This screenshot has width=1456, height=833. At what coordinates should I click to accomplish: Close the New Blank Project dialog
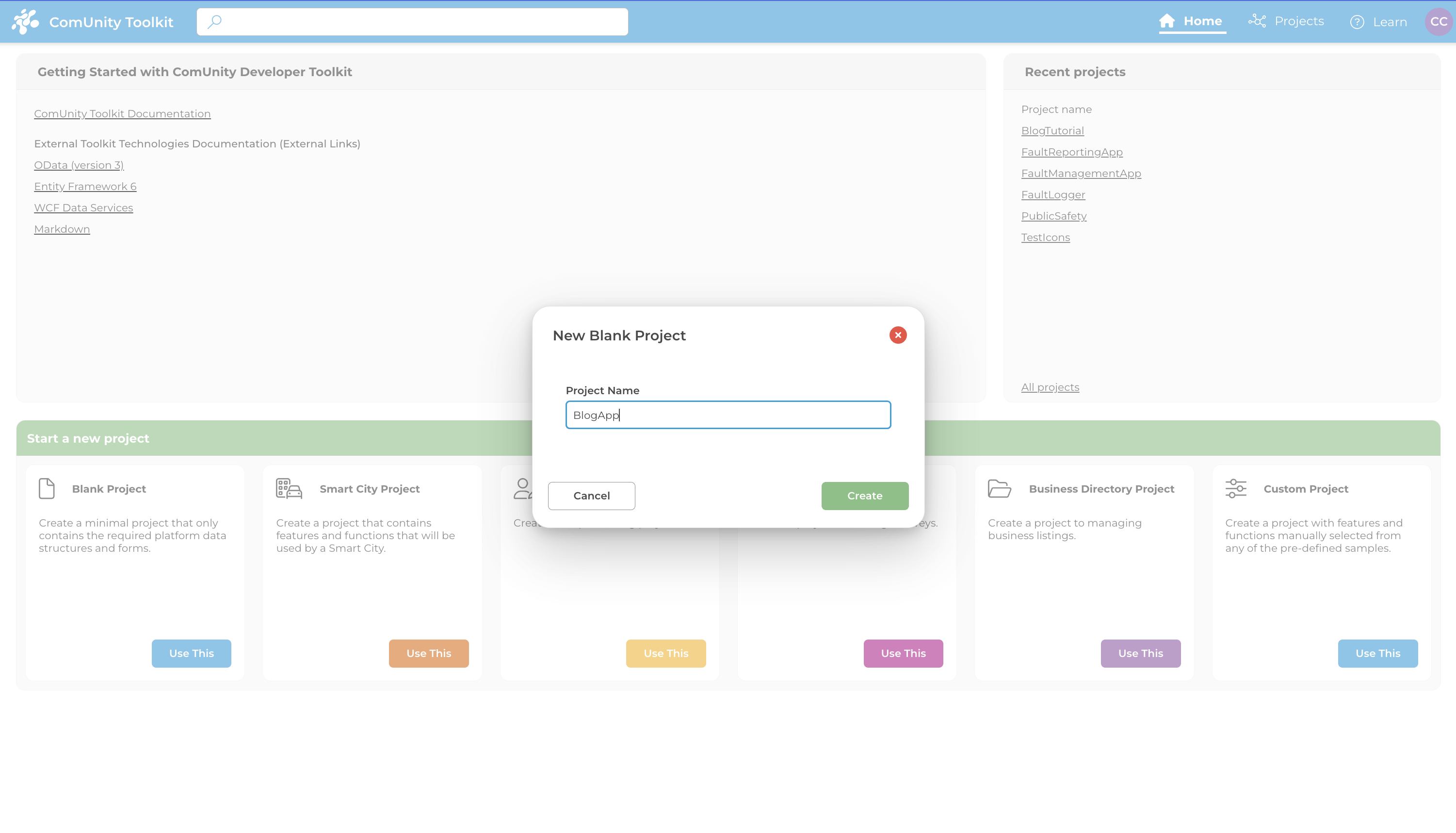click(x=898, y=335)
